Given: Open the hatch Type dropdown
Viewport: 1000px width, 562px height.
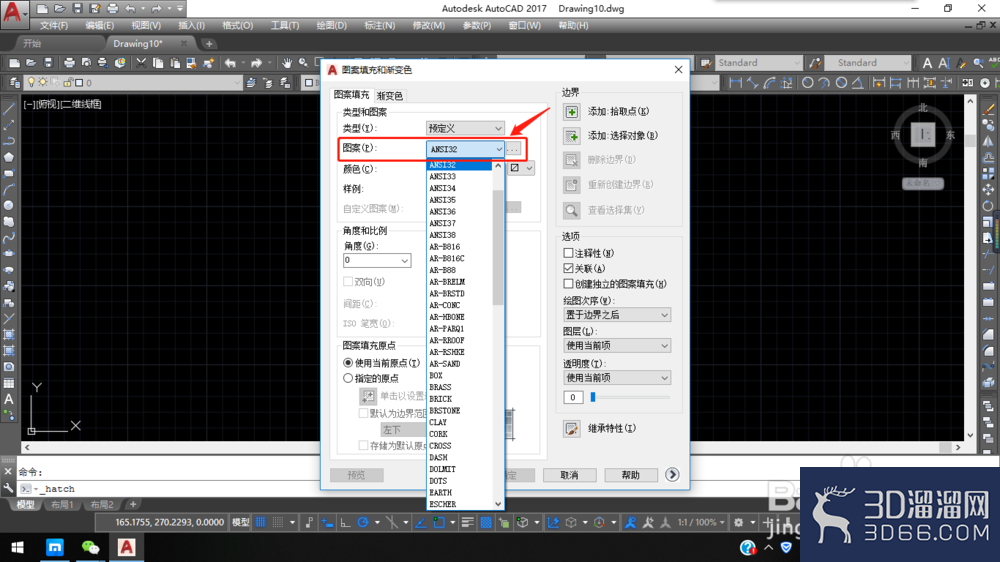Looking at the screenshot, I should tap(465, 128).
